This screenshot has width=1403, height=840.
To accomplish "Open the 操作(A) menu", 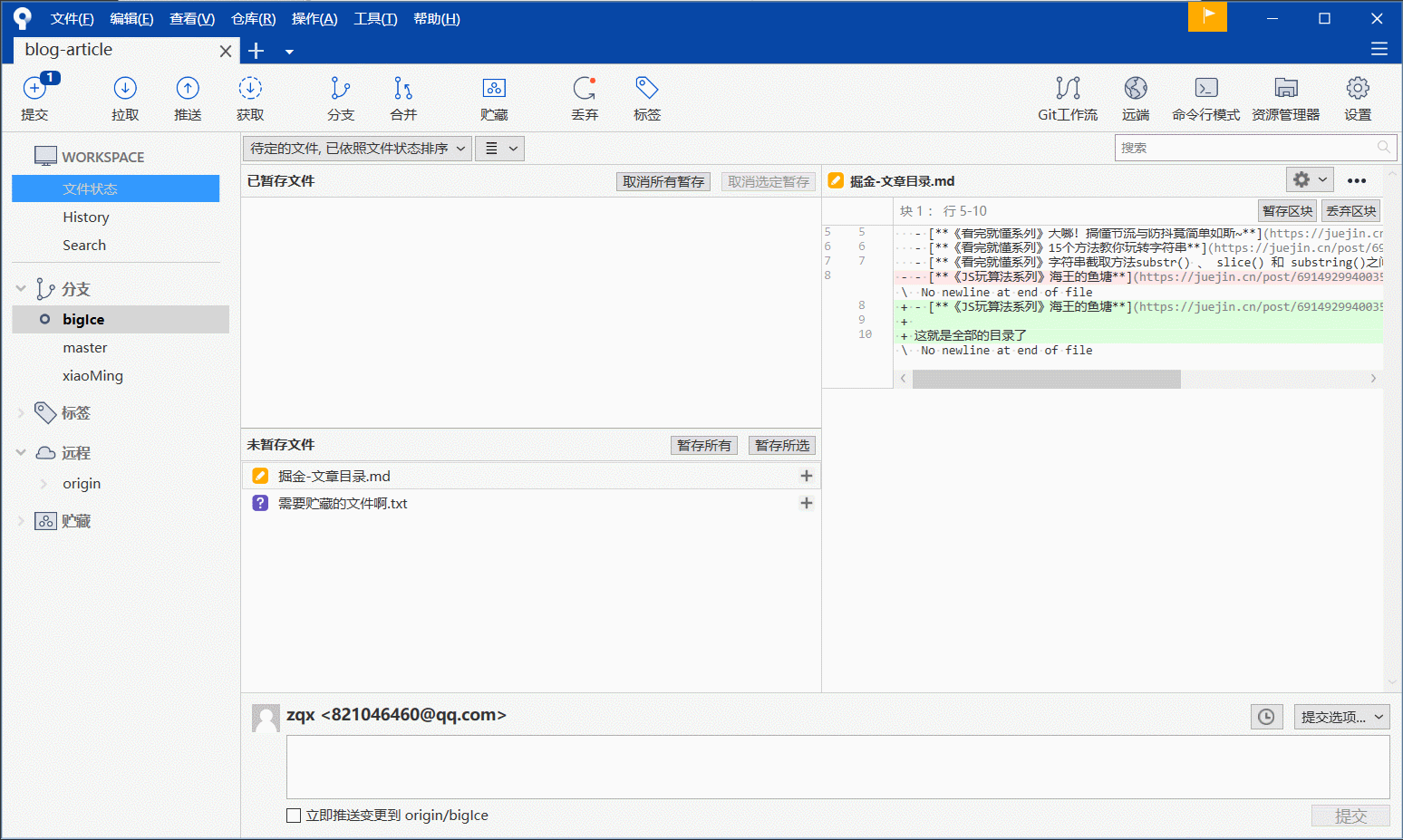I will click(314, 18).
